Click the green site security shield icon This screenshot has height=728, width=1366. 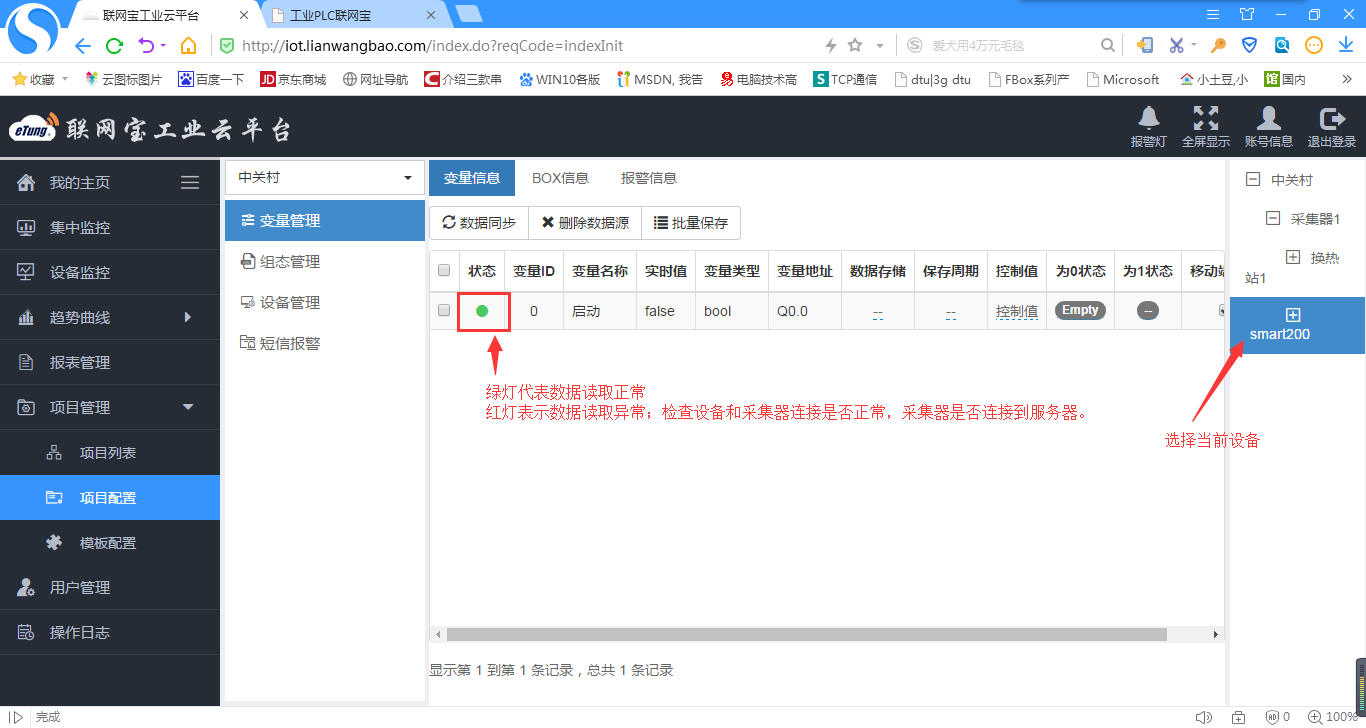227,45
